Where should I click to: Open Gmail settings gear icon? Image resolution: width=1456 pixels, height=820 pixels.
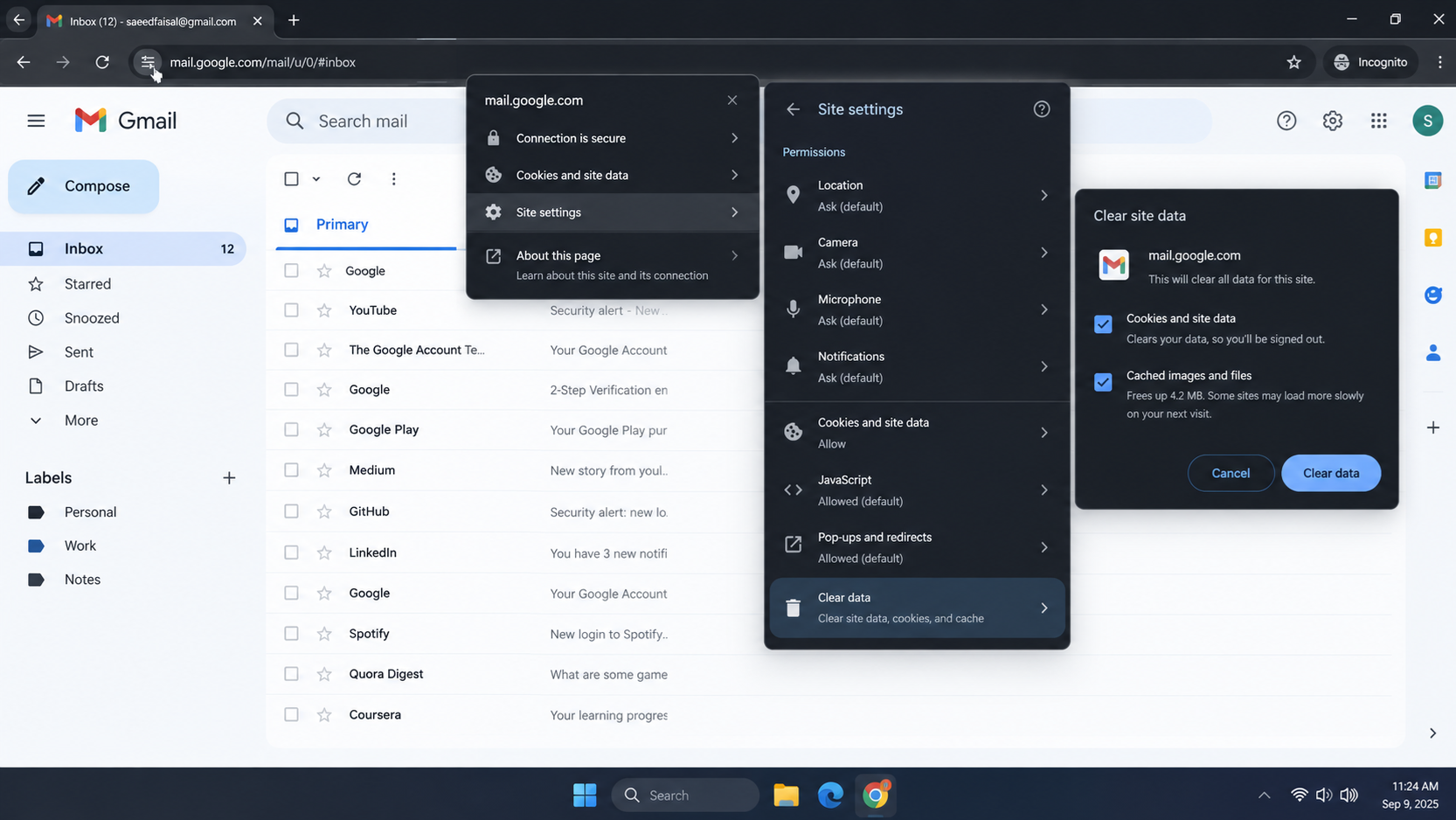tap(1332, 121)
